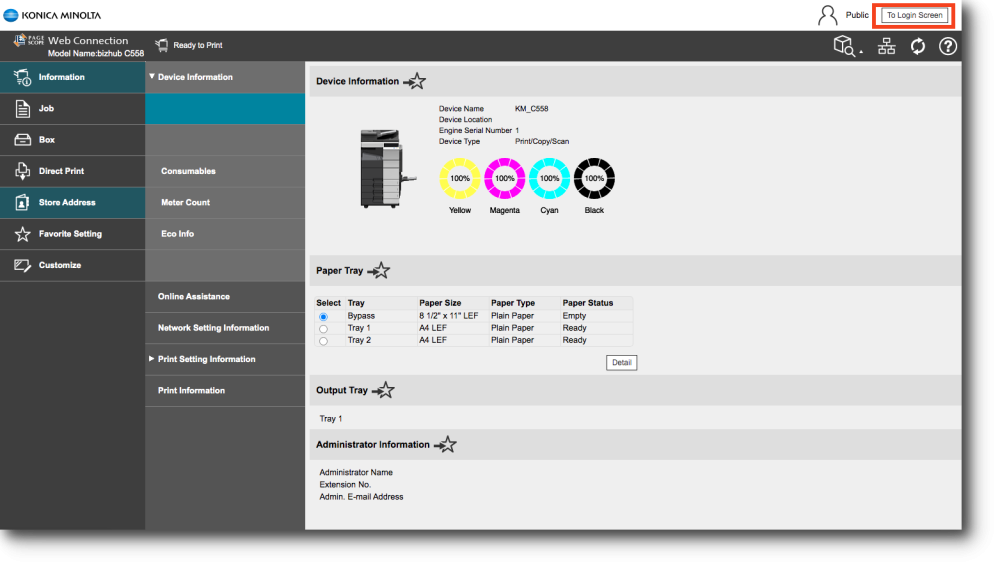
Task: Click the star beside Paper Tray heading
Action: click(379, 270)
